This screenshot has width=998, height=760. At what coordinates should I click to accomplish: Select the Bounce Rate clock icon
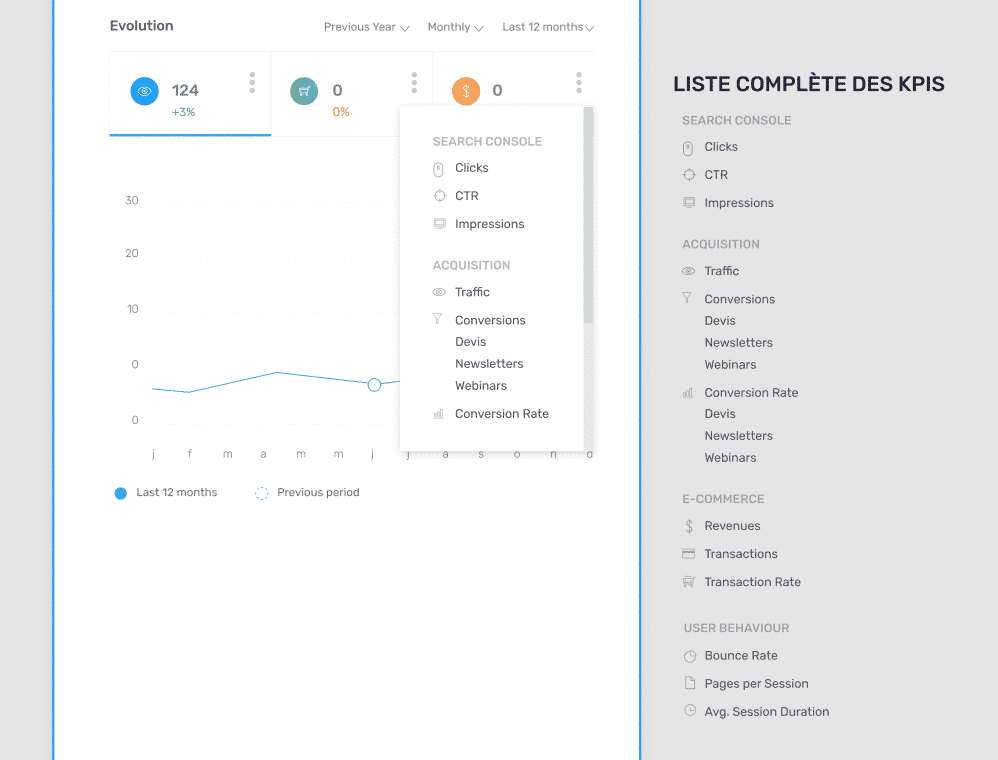pos(690,655)
